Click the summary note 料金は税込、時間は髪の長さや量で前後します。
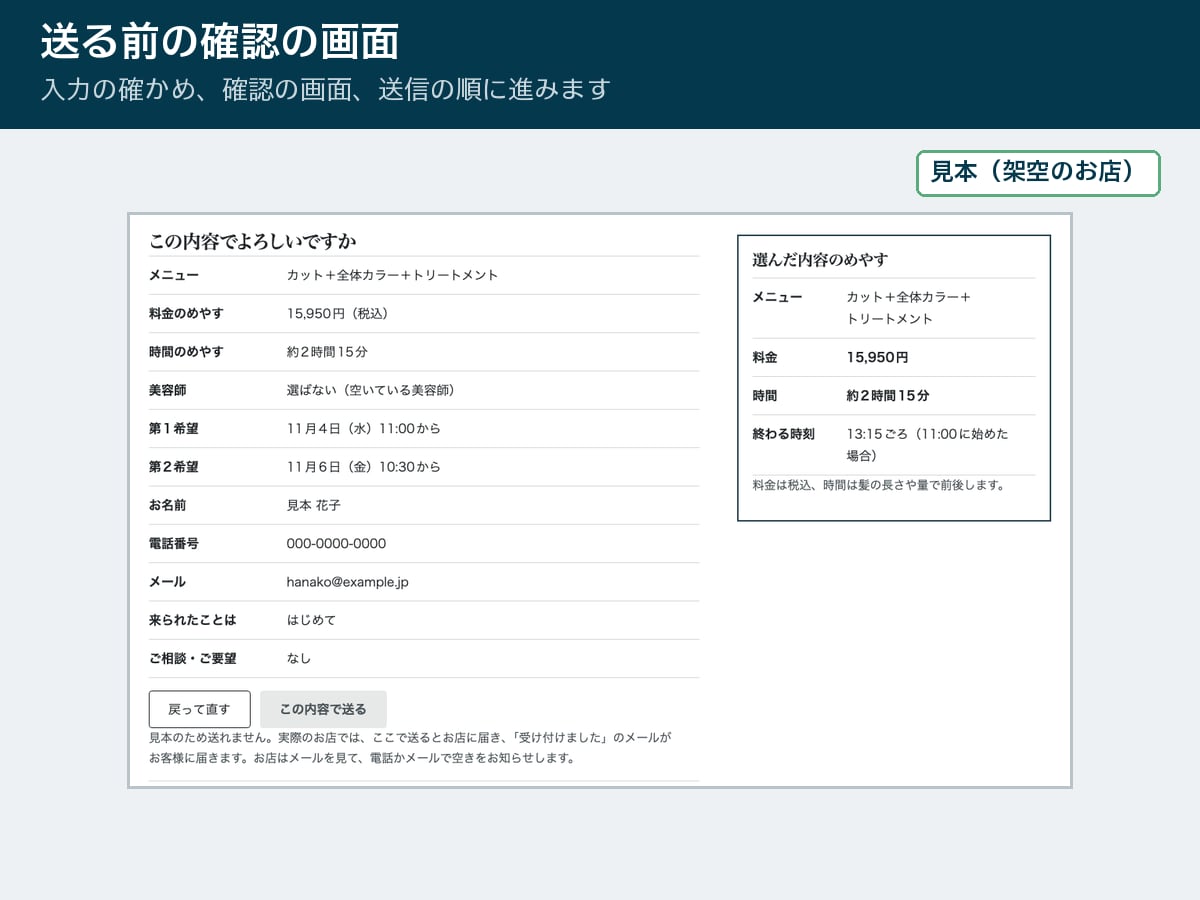Image resolution: width=1200 pixels, height=900 pixels. click(x=878, y=485)
